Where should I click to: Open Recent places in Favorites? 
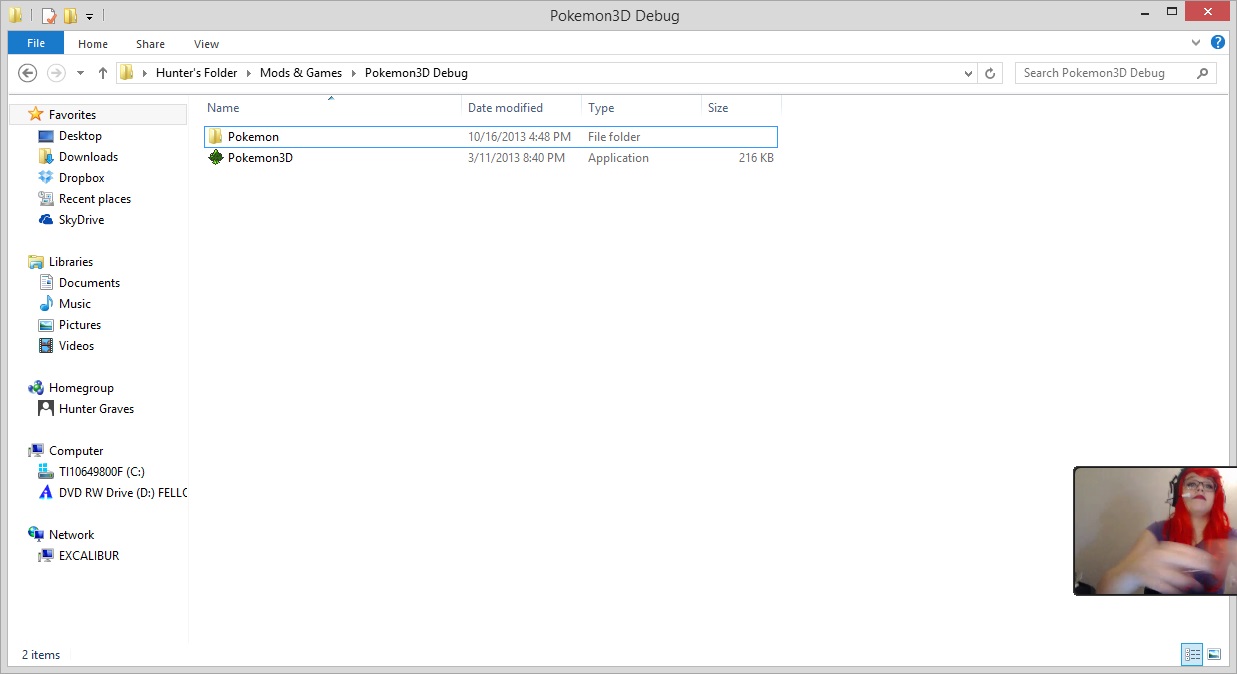(95, 199)
